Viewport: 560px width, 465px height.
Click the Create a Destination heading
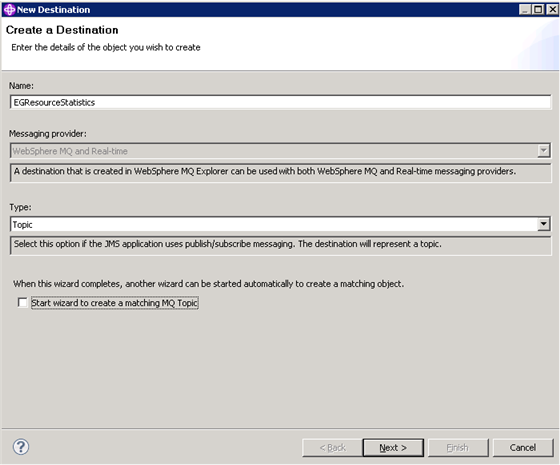[62, 30]
